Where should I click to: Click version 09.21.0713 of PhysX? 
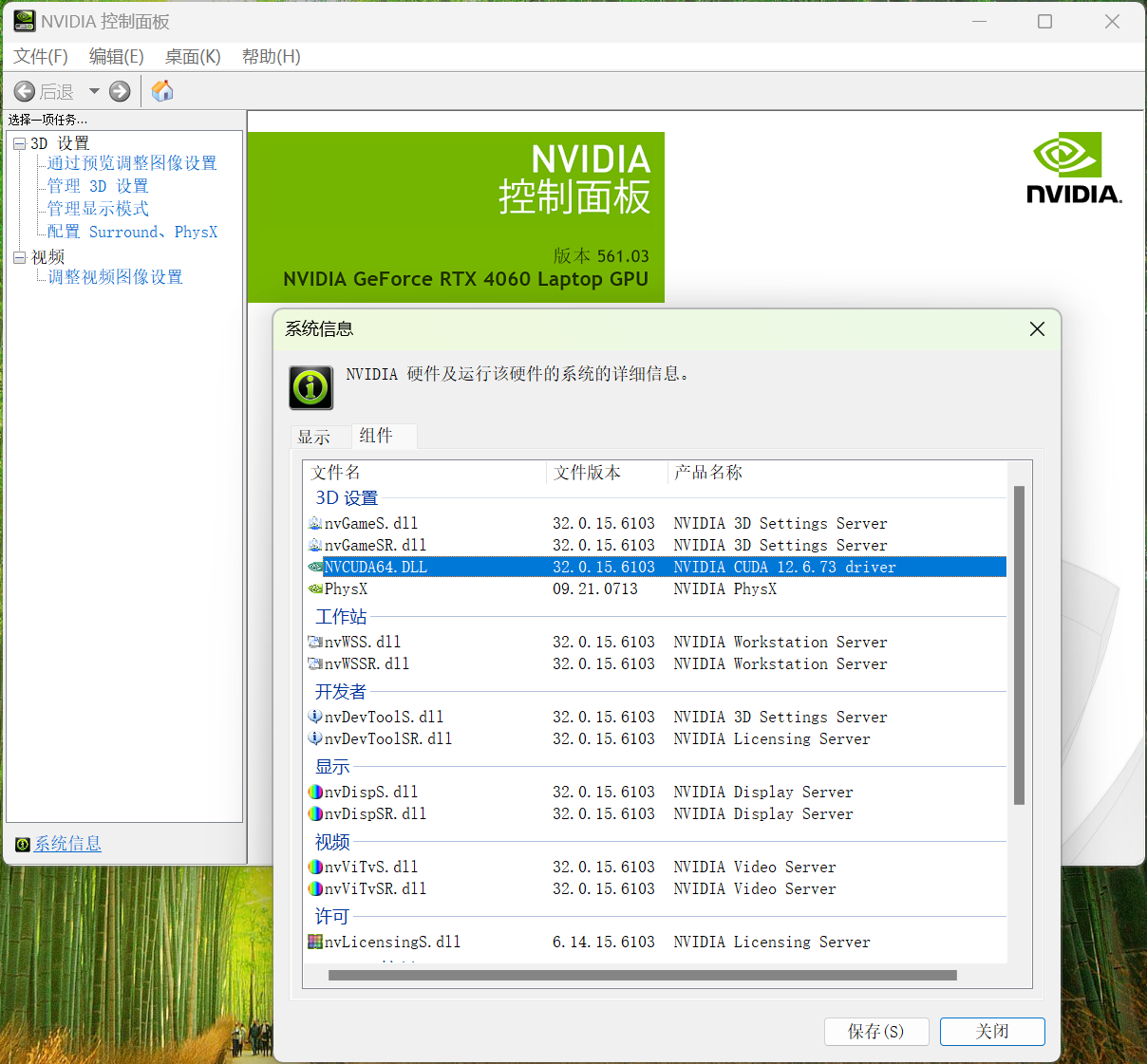coord(595,588)
